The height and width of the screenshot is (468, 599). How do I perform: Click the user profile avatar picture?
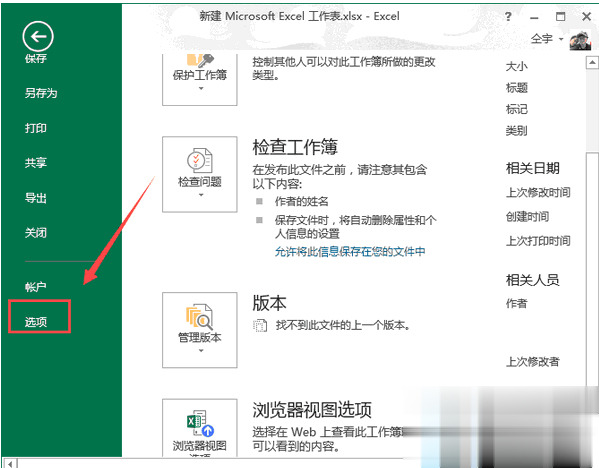point(580,40)
